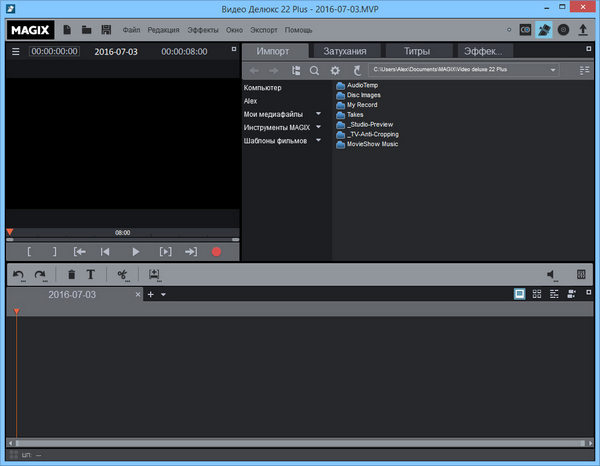This screenshot has height=466, width=600.
Task: Expand the Инструменты MAGIX dropdown
Action: click(318, 127)
